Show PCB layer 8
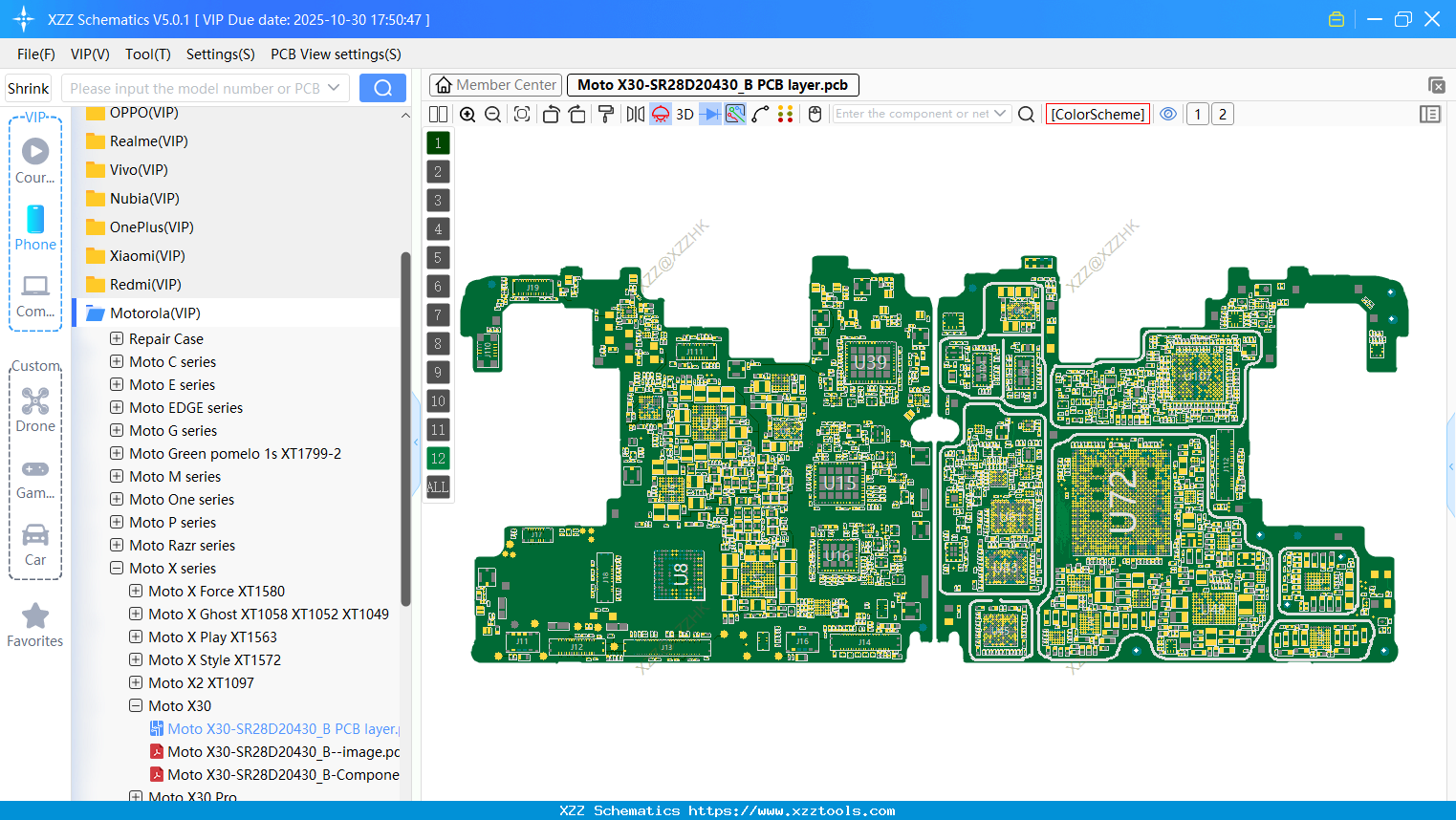 438,343
